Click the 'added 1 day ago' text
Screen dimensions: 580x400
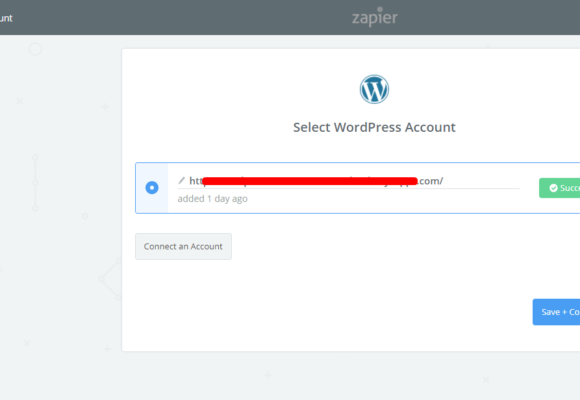[212, 199]
